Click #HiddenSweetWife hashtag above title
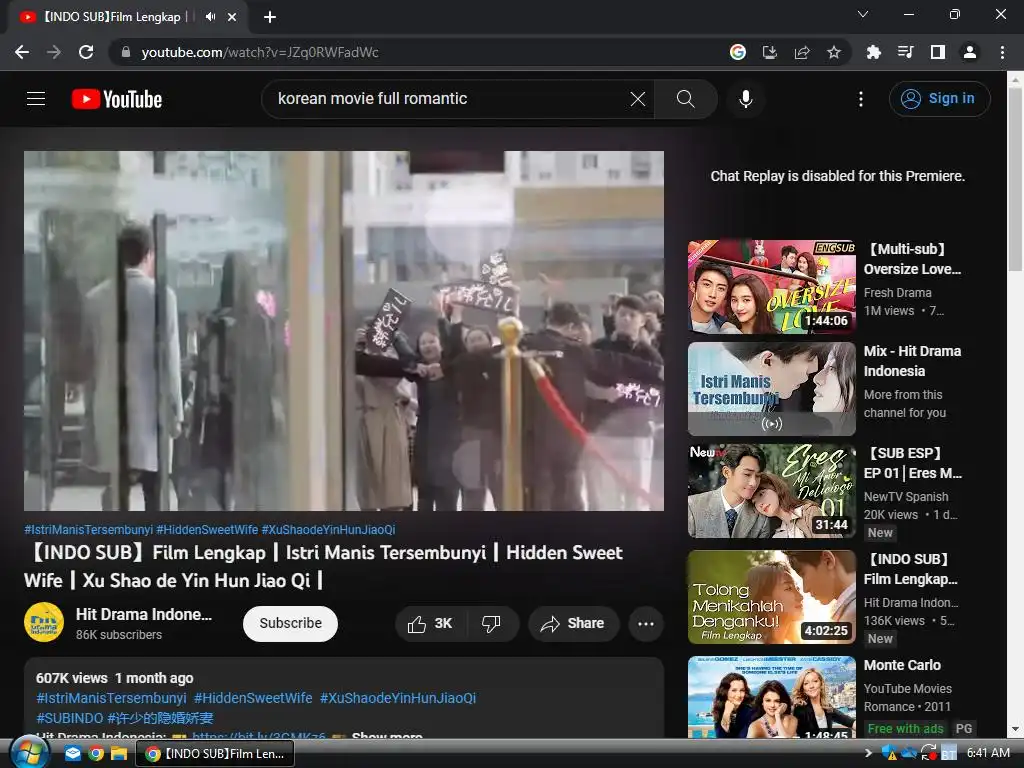1024x768 pixels. pyautogui.click(x=207, y=530)
